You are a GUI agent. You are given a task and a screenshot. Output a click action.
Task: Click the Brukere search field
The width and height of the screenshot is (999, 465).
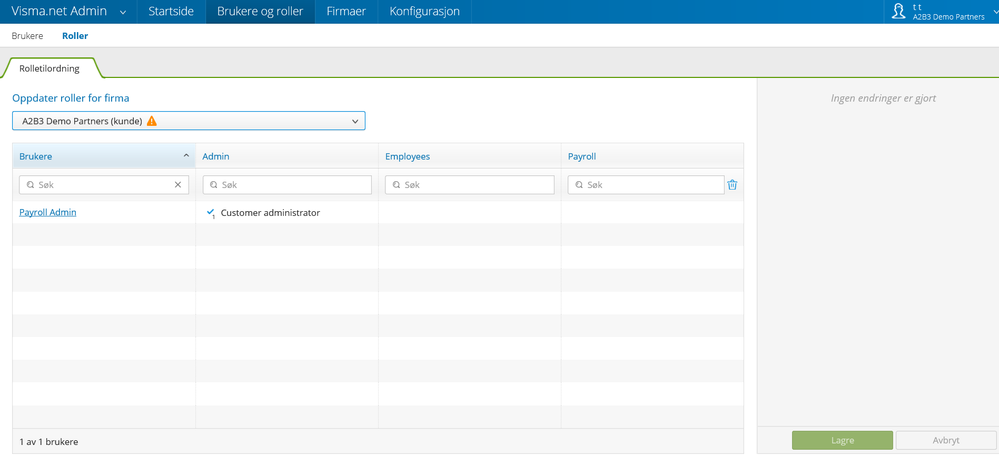point(104,185)
